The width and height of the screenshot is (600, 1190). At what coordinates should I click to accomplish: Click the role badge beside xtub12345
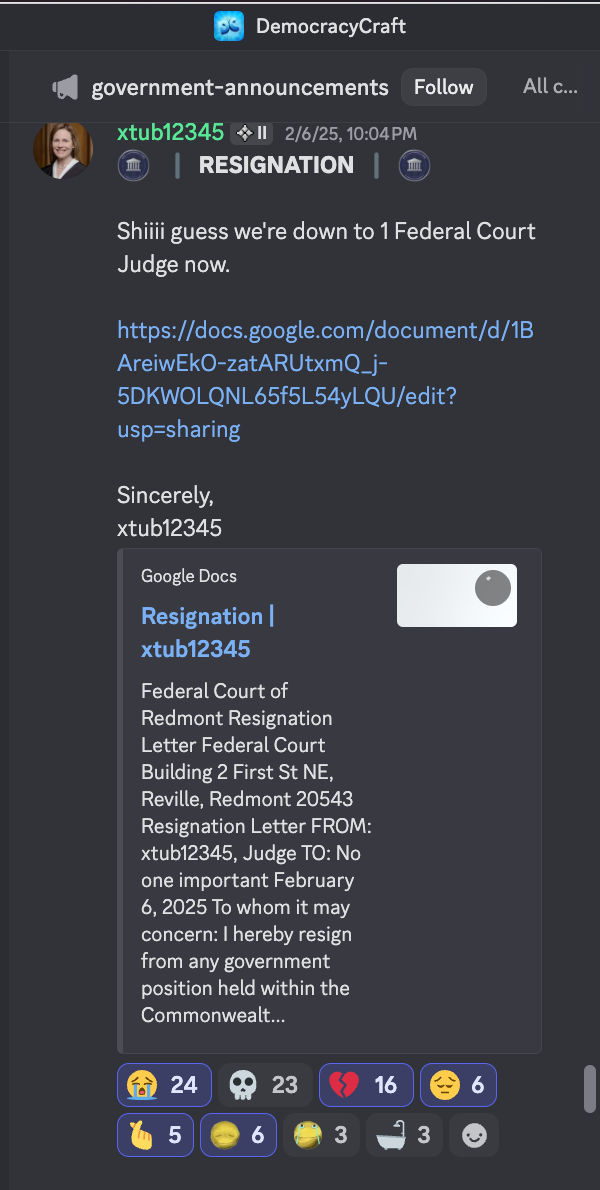coord(251,134)
